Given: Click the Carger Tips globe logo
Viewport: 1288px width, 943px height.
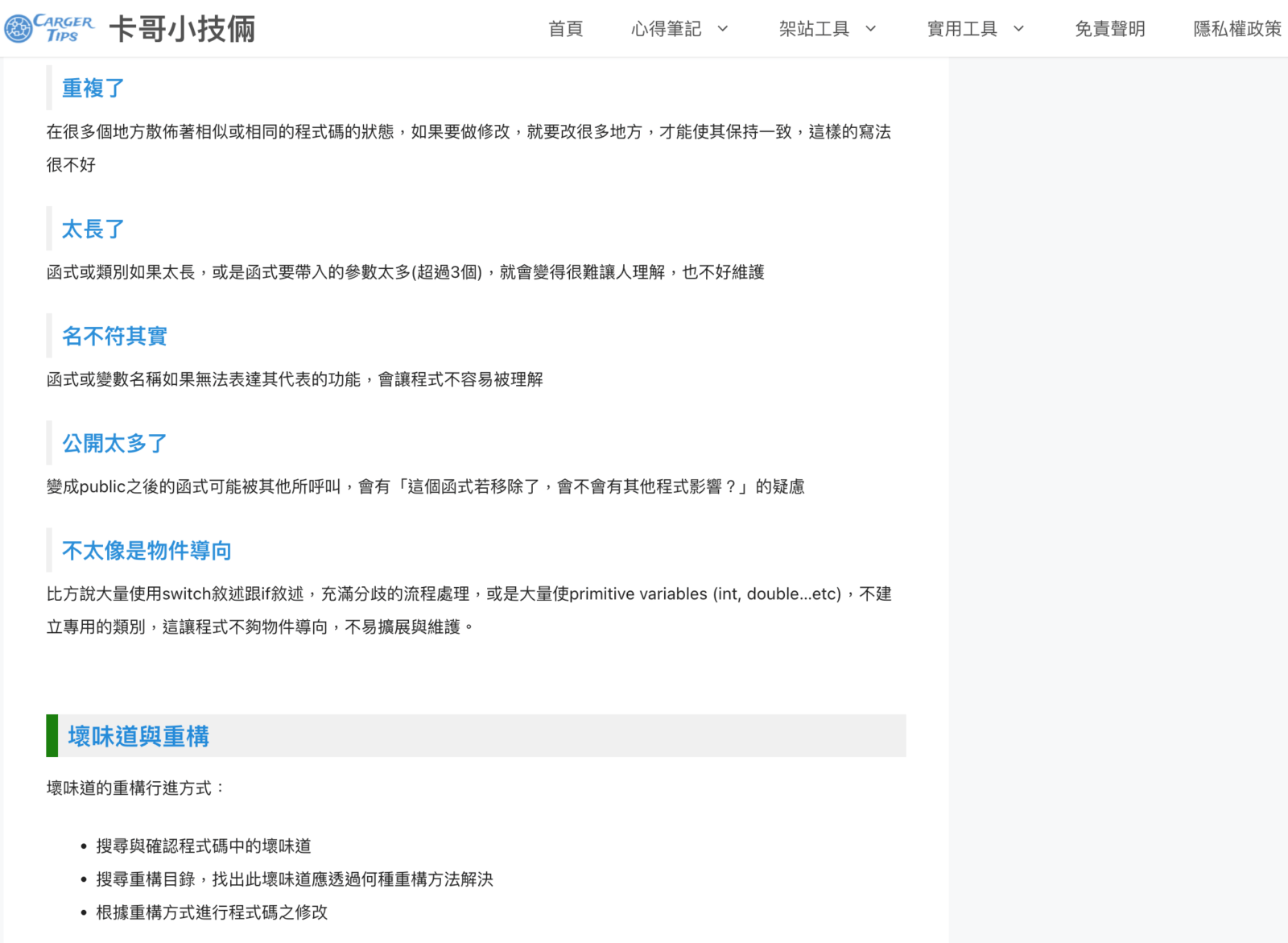Looking at the screenshot, I should tap(19, 29).
